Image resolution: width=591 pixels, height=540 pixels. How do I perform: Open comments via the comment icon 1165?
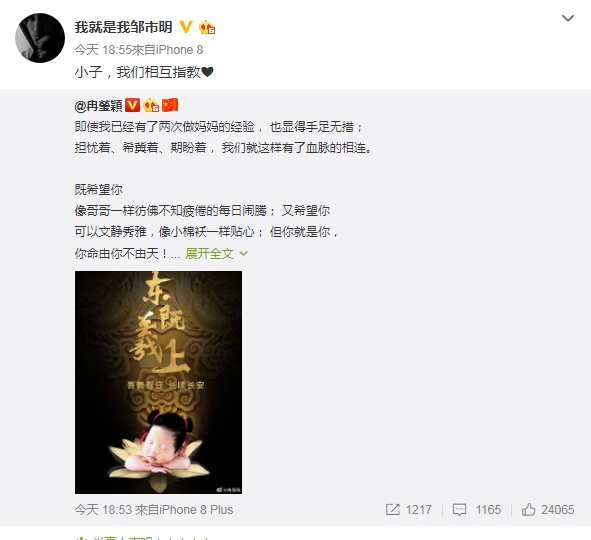(x=477, y=509)
